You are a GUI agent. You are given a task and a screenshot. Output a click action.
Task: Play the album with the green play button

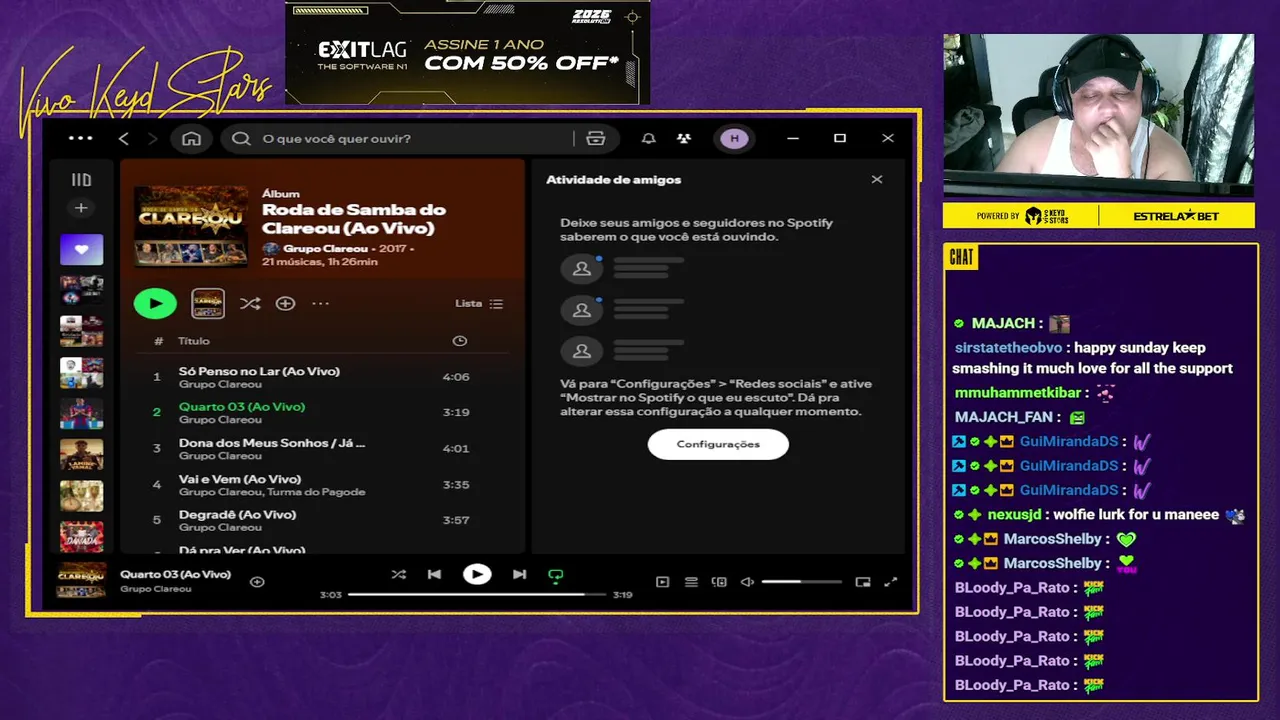(155, 303)
